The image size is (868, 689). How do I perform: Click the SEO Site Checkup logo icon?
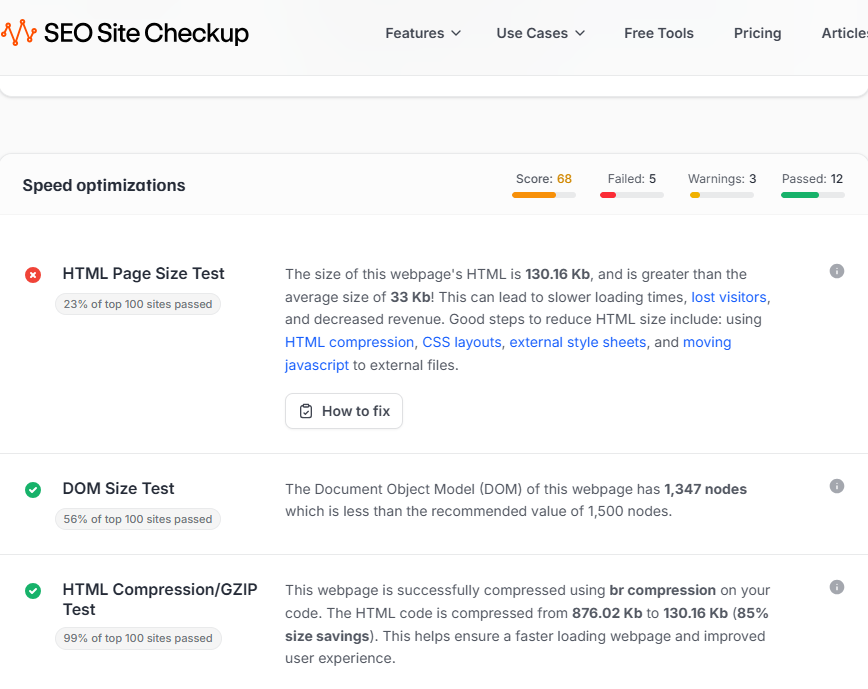pyautogui.click(x=22, y=32)
